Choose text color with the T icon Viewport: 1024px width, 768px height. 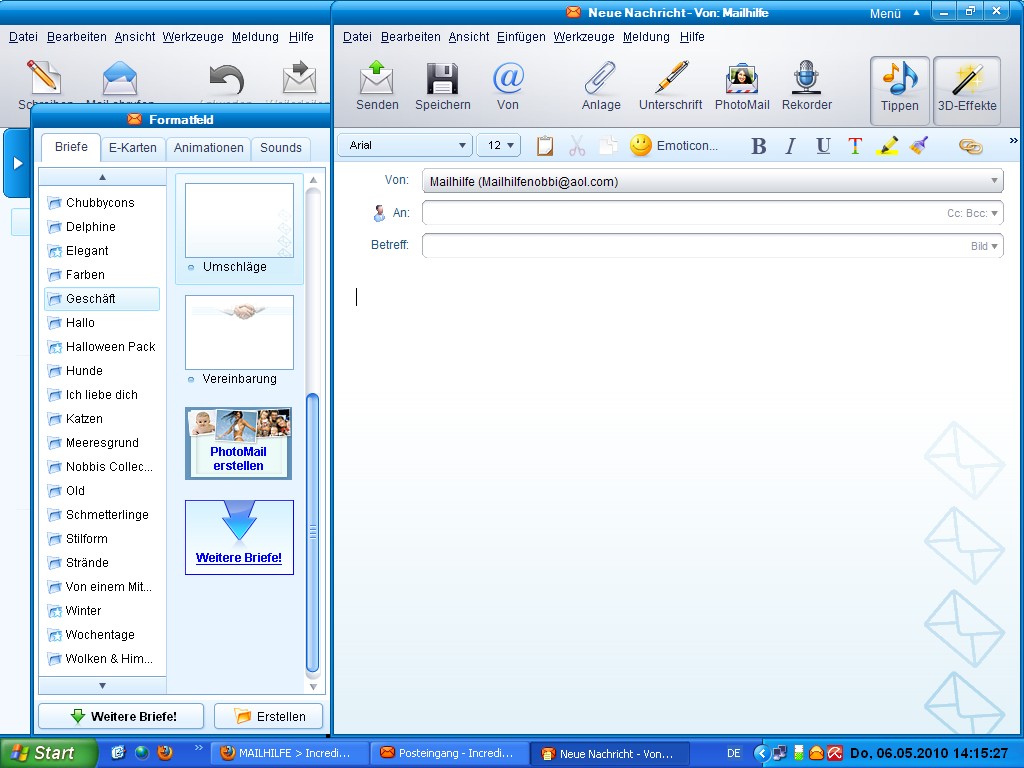855,146
